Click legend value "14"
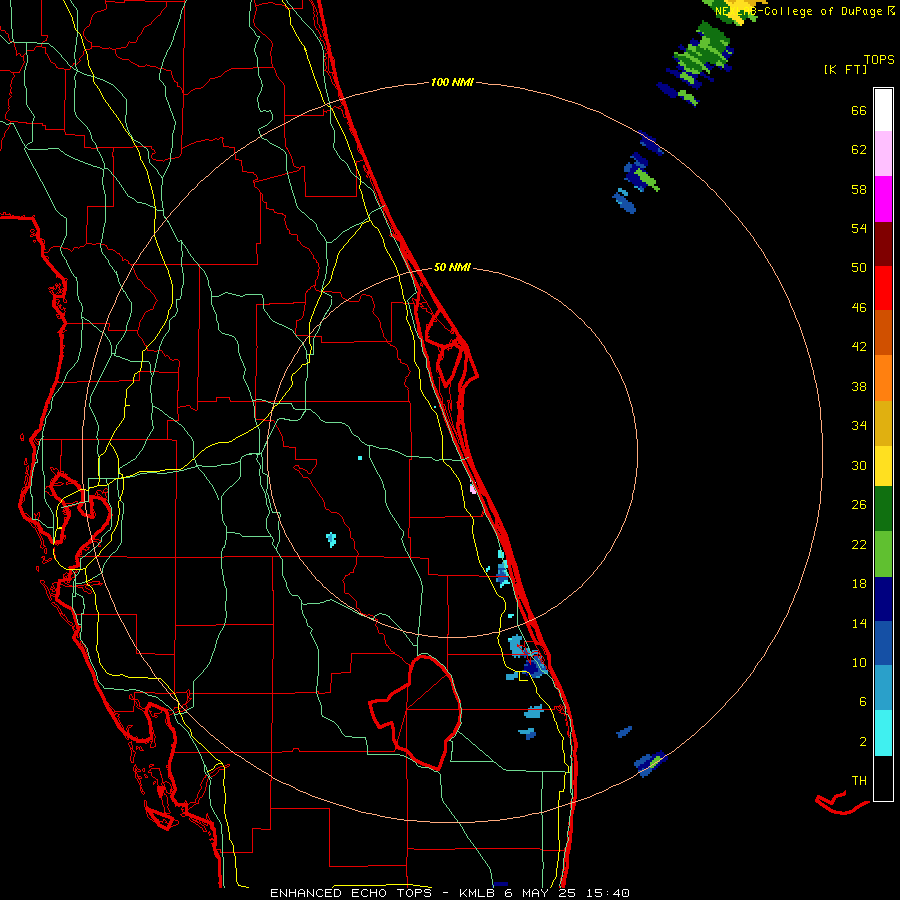Viewport: 900px width, 900px height. pyautogui.click(x=859, y=623)
